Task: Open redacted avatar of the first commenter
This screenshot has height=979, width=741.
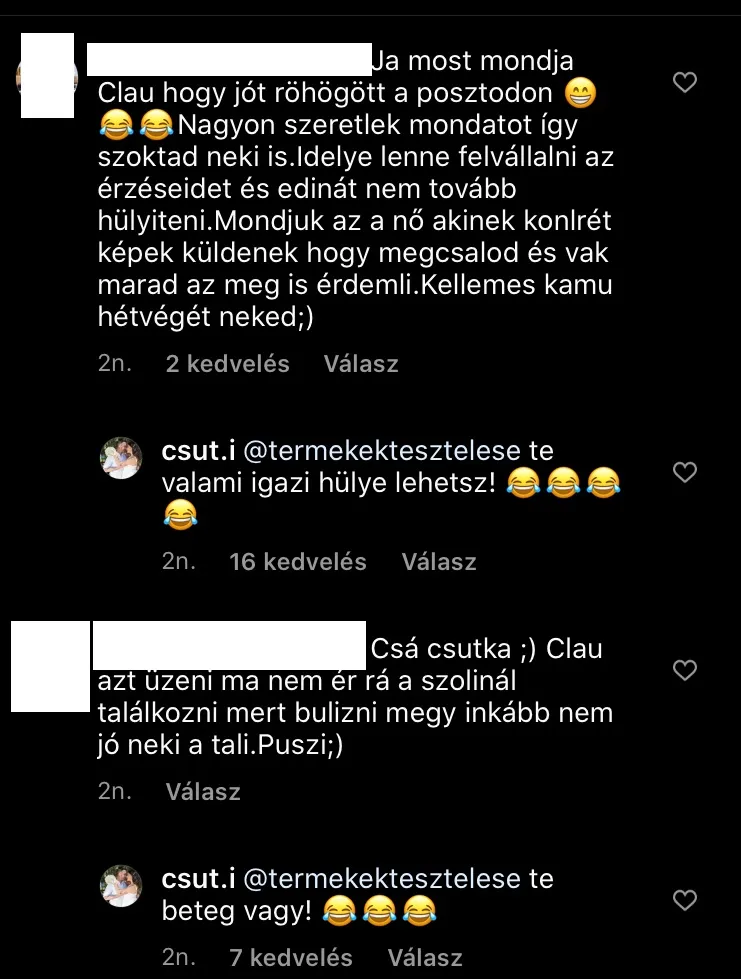Action: [47, 76]
